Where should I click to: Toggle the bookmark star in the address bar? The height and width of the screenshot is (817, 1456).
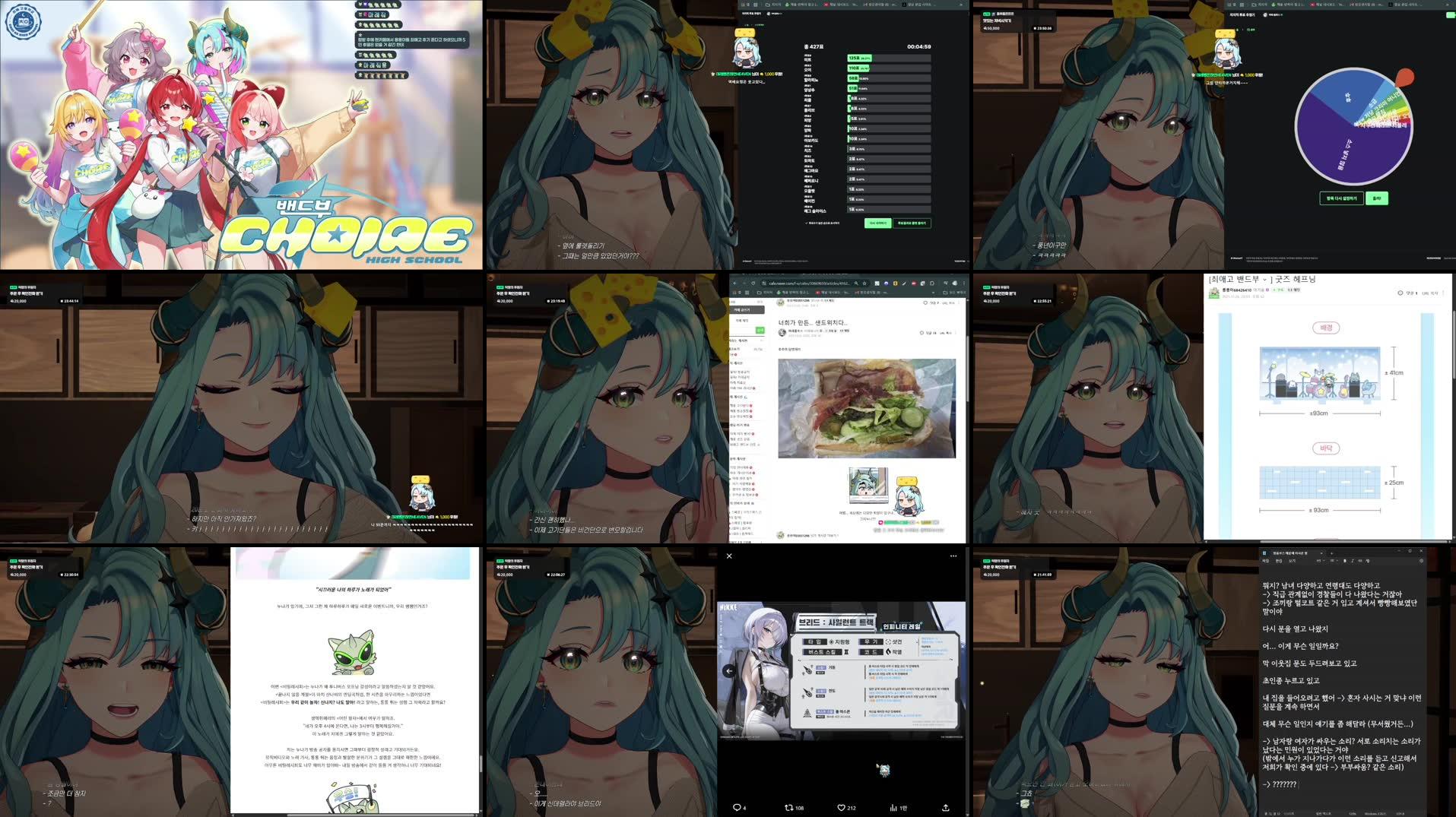[x=864, y=283]
